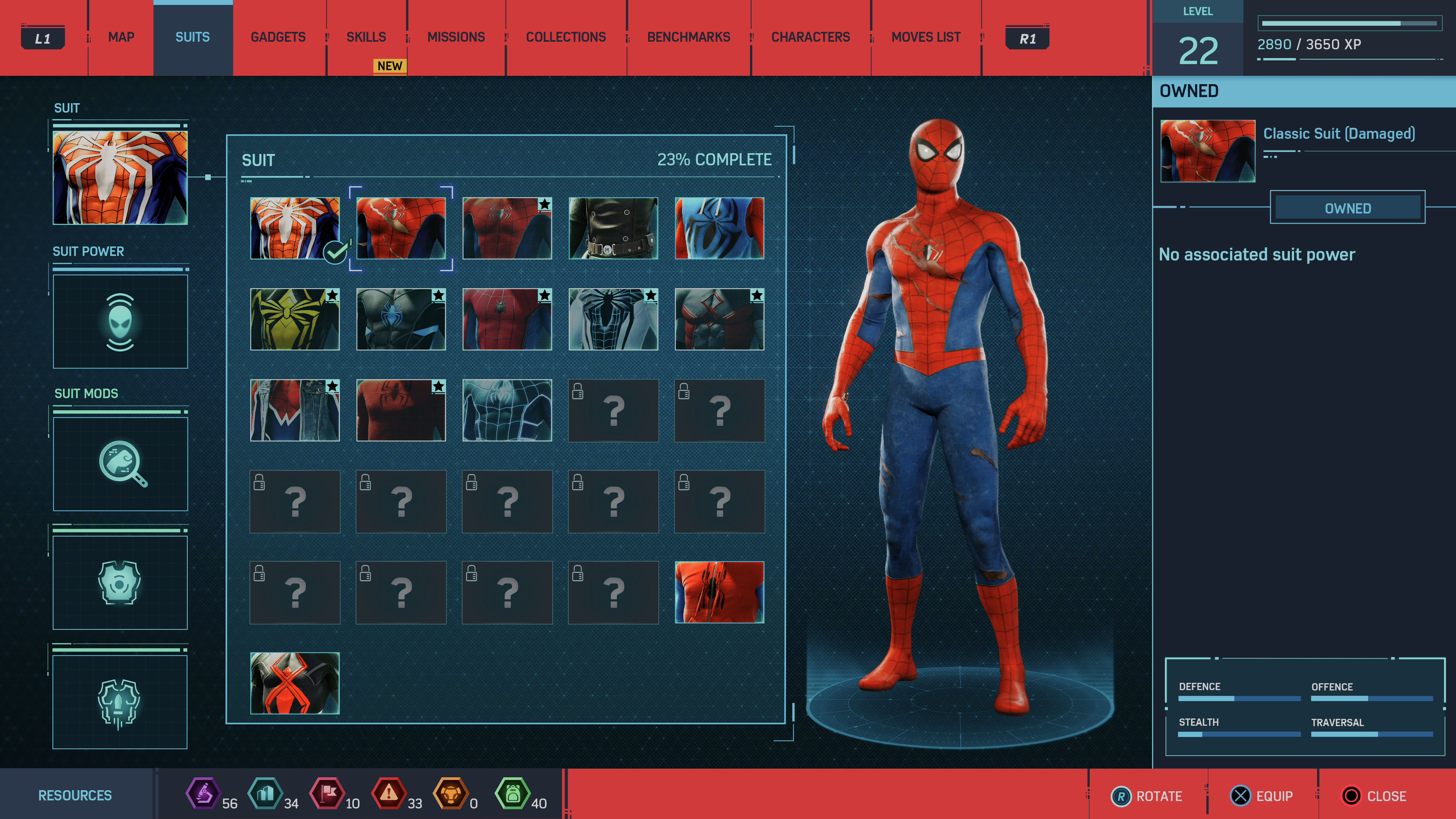This screenshot has height=819, width=1456.
Task: Open the suit mod with chest armor icon
Action: (x=121, y=583)
